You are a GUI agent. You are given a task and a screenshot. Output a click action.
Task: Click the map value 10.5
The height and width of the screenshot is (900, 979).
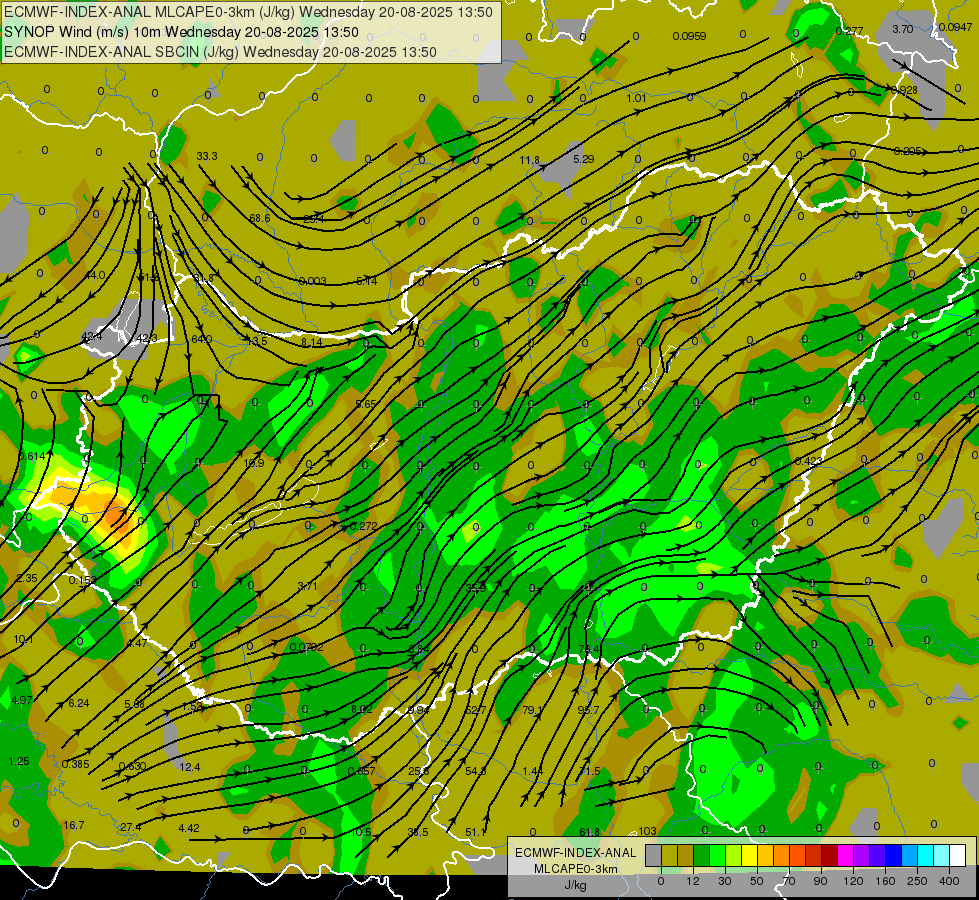[361, 832]
